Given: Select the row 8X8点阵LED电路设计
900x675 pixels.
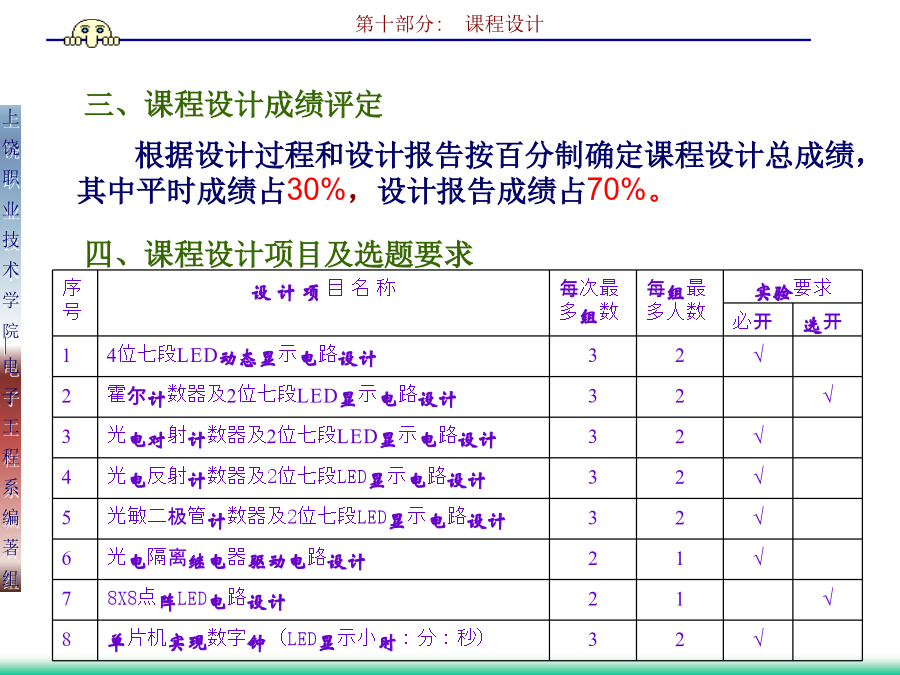Looking at the screenshot, I should 196,599.
